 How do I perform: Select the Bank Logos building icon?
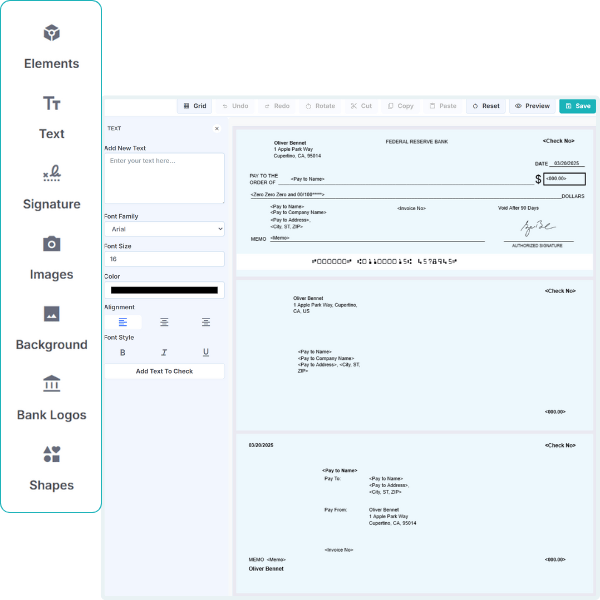pos(52,384)
